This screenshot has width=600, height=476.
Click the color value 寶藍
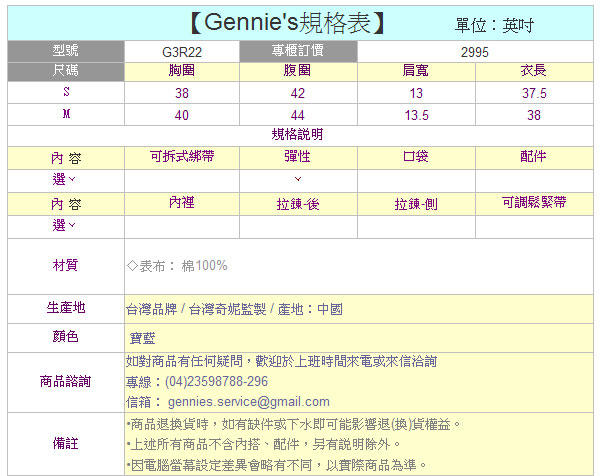point(142,338)
